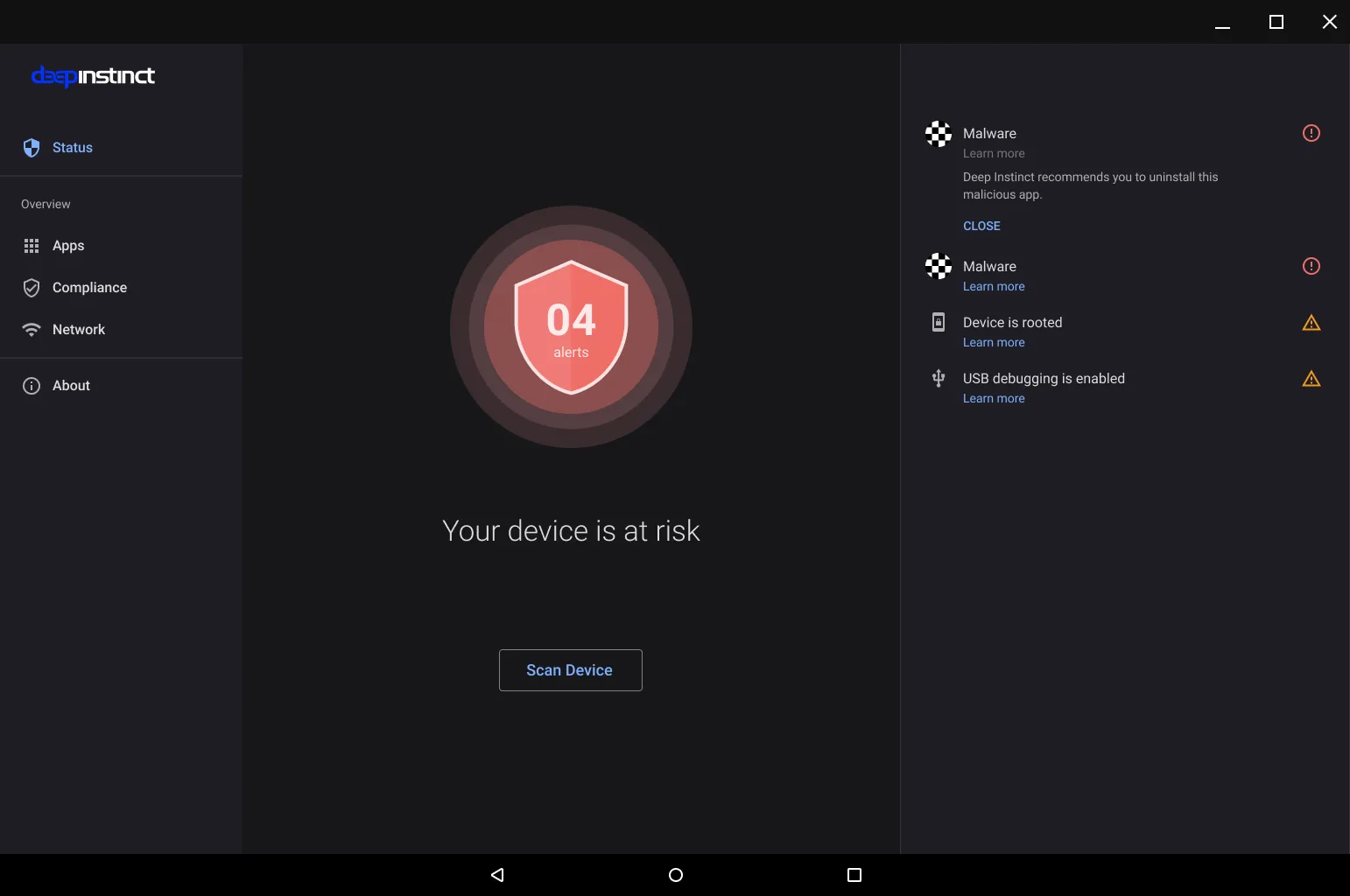1350x896 pixels.
Task: Click CLOSE on the expanded Malware alert
Action: (981, 226)
